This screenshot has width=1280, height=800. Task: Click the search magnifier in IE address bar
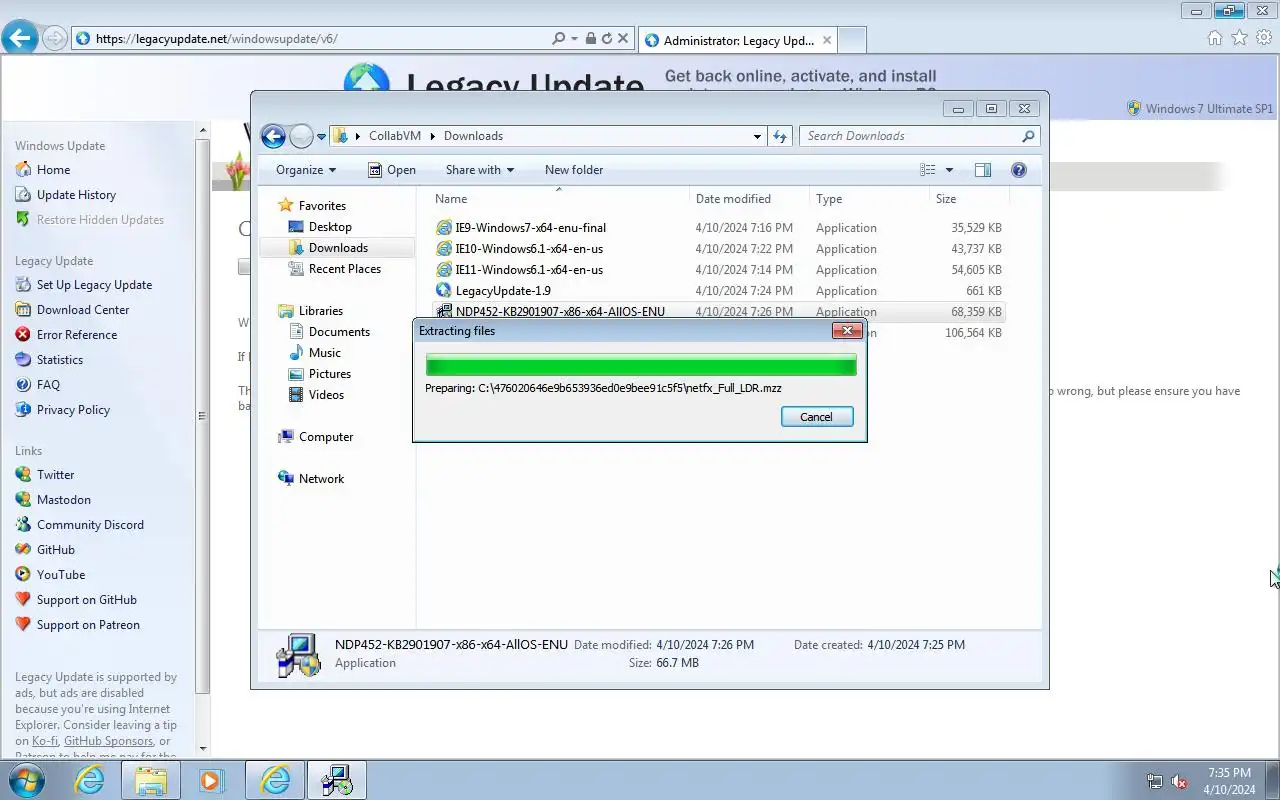pos(559,39)
